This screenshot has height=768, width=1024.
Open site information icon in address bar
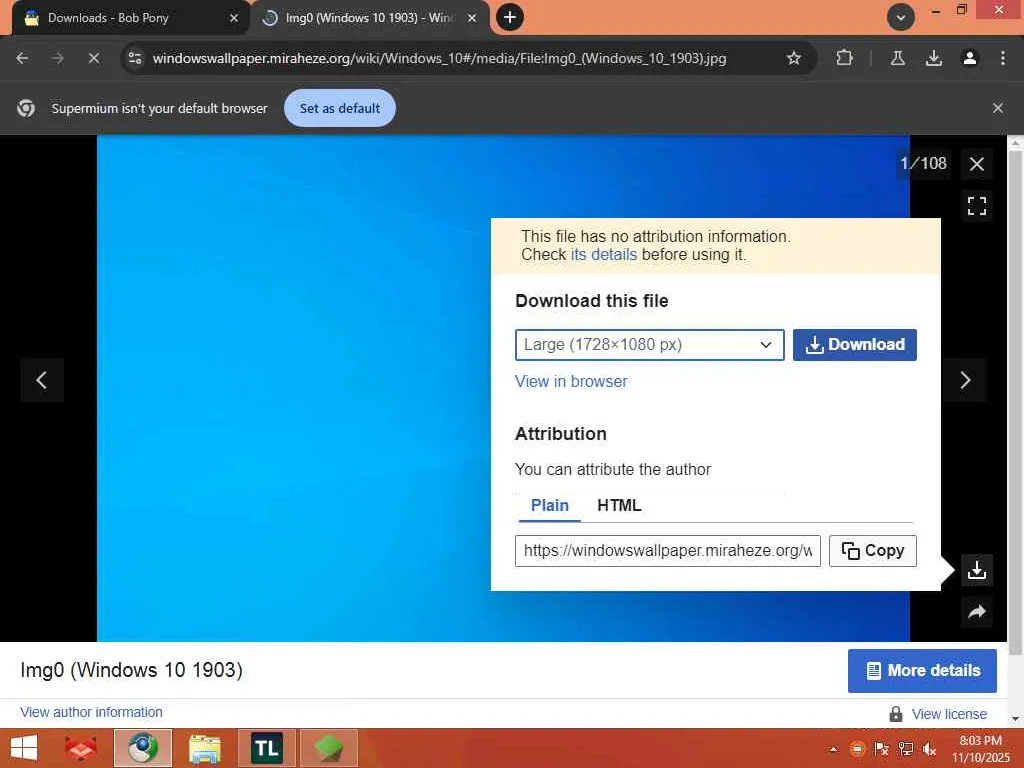[x=135, y=58]
